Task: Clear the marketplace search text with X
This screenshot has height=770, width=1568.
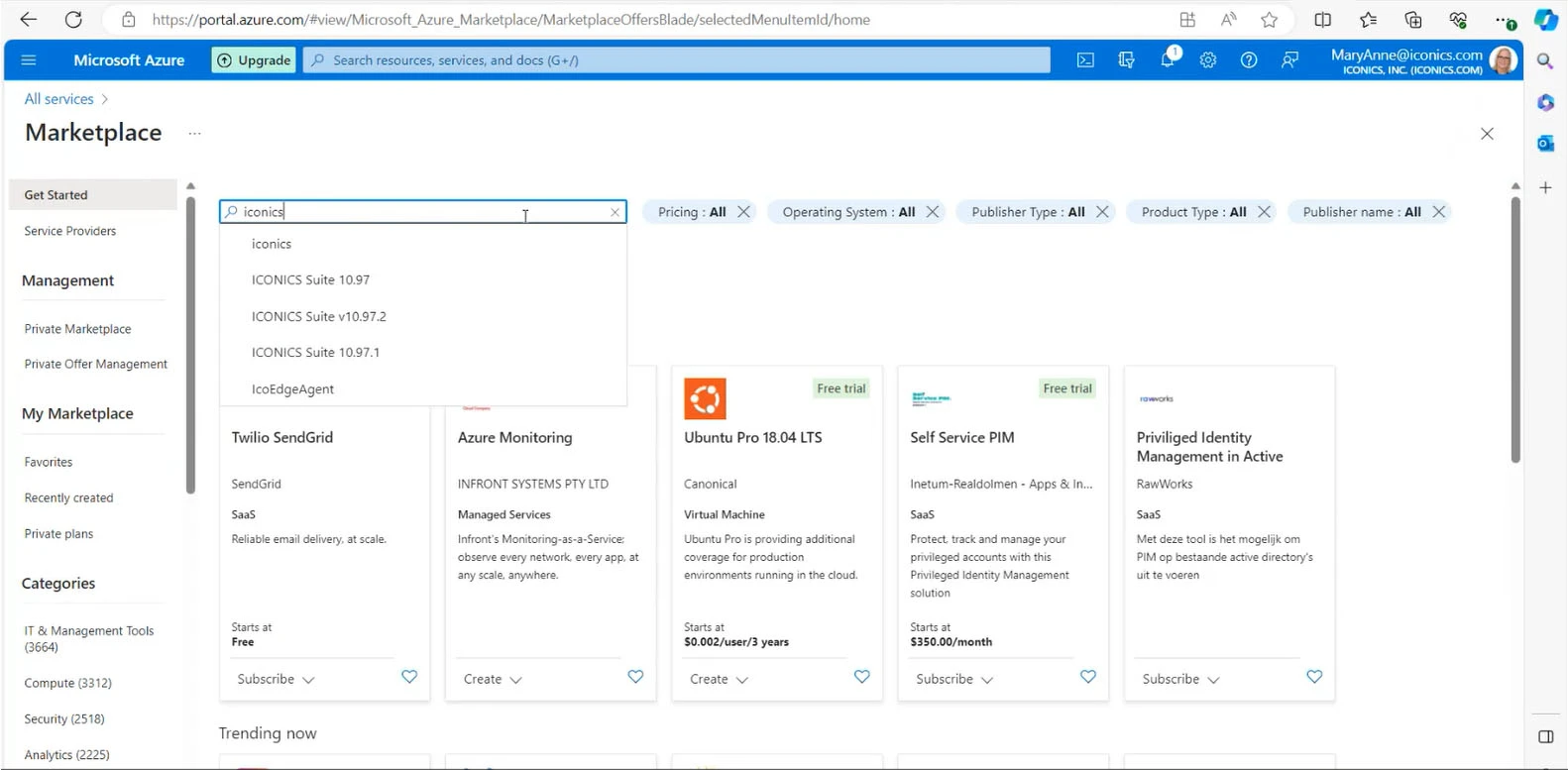Action: [x=615, y=212]
